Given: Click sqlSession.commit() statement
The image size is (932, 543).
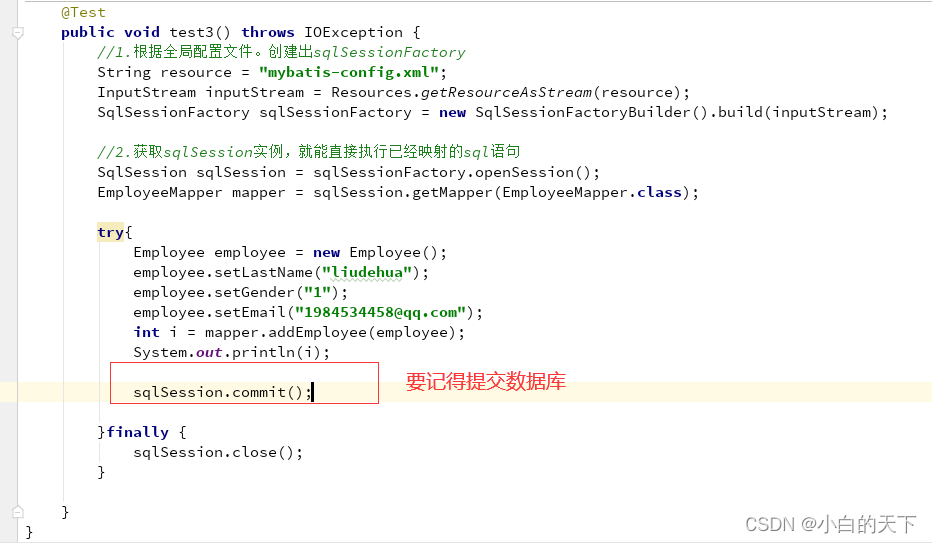Looking at the screenshot, I should click(222, 392).
